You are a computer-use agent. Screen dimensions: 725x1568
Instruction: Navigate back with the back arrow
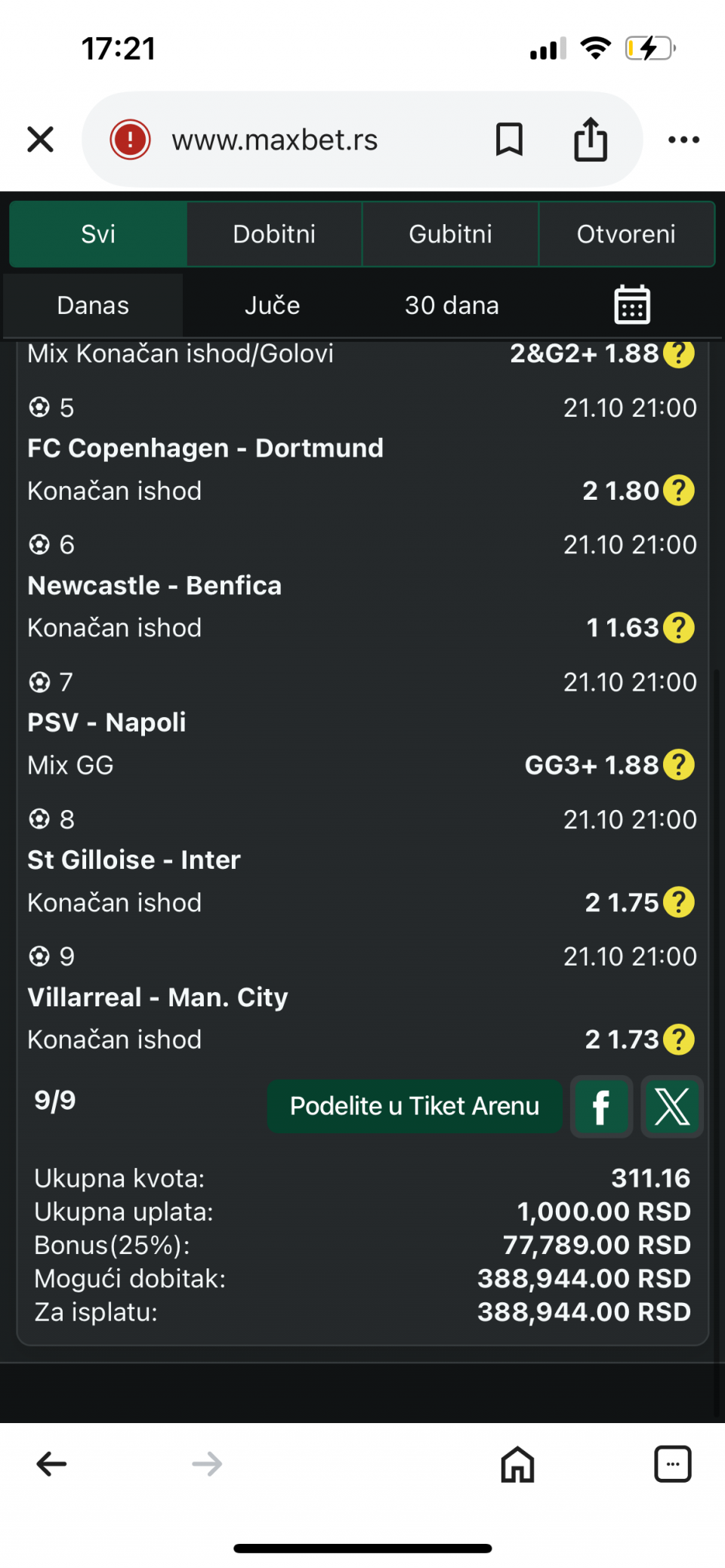pos(51,1464)
